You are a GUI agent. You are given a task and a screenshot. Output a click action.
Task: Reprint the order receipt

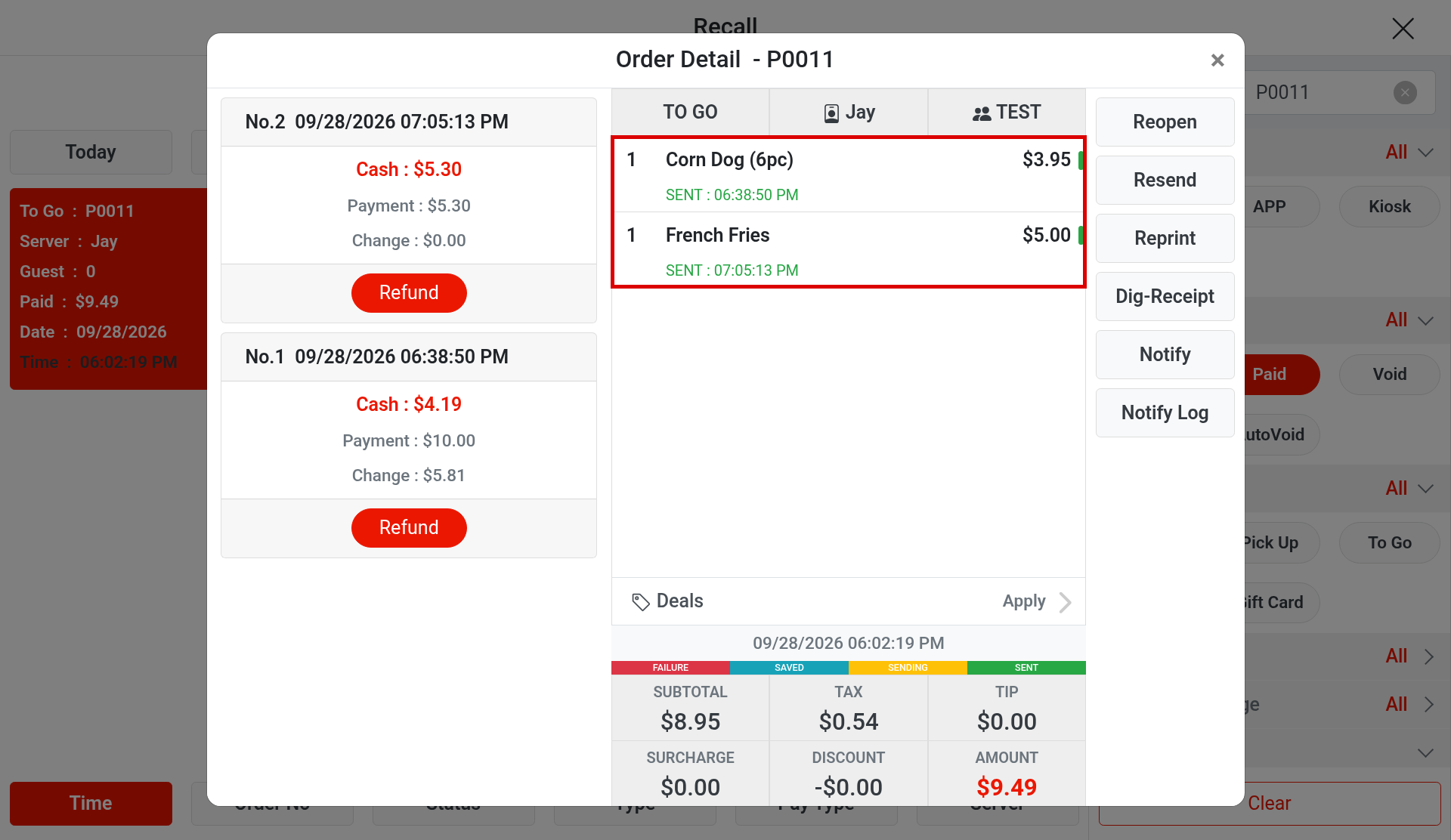[1165, 239]
